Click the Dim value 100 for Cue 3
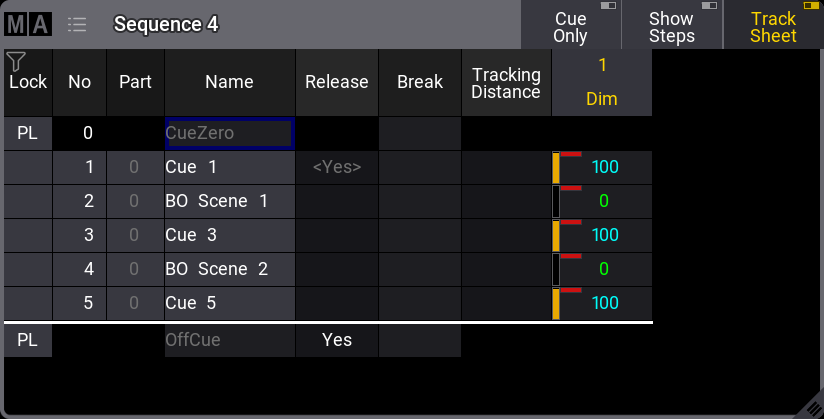This screenshot has width=824, height=419. 606,235
